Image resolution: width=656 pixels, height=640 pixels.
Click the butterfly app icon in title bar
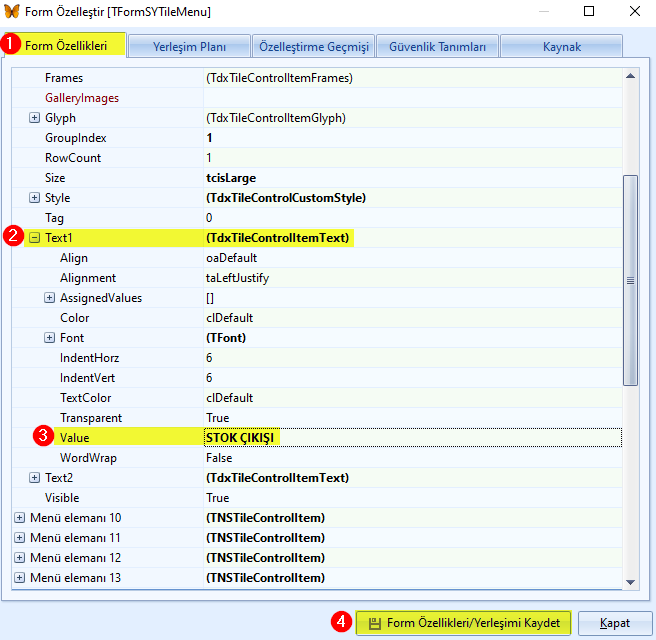[x=12, y=12]
